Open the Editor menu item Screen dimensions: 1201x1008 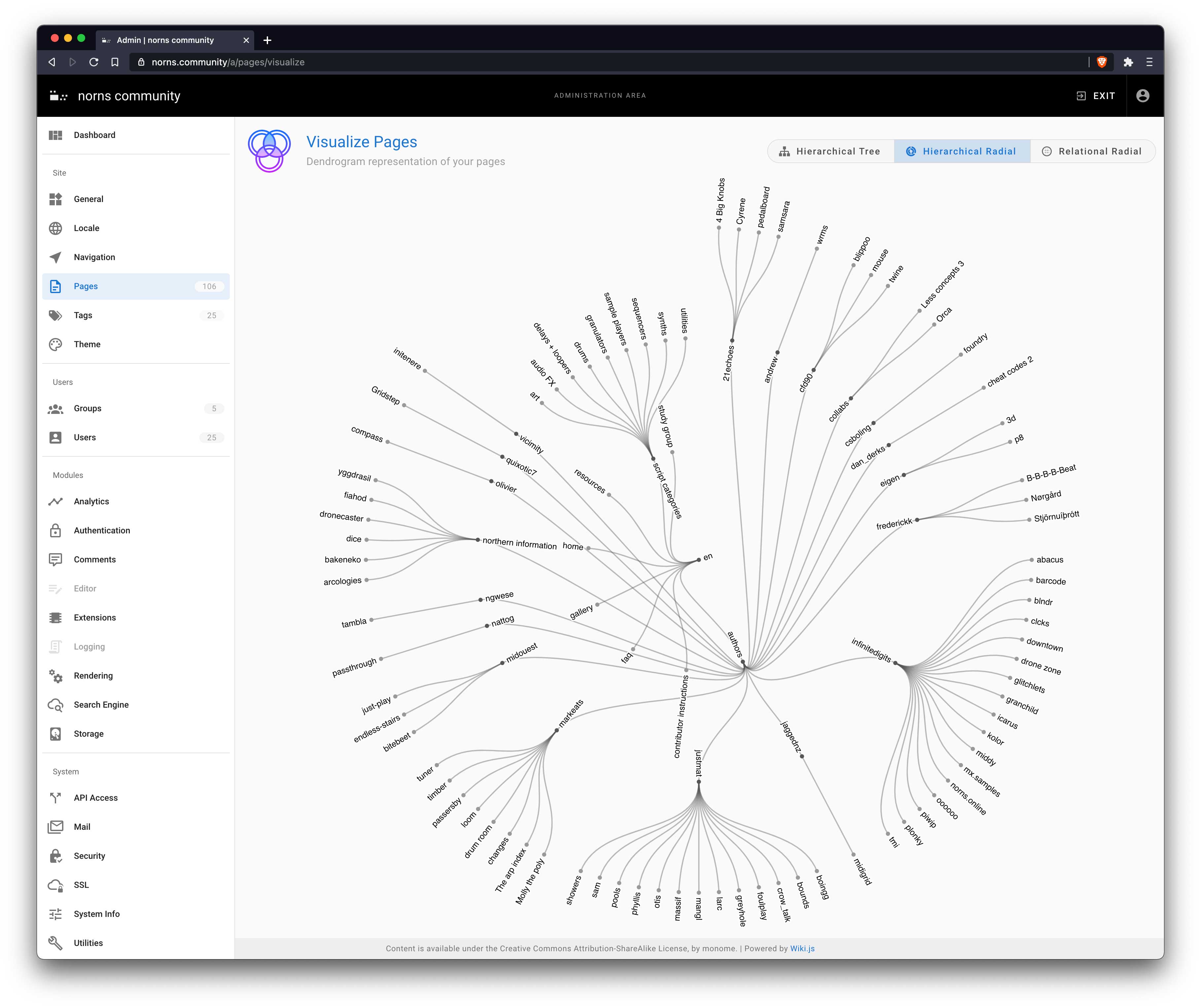coord(136,589)
